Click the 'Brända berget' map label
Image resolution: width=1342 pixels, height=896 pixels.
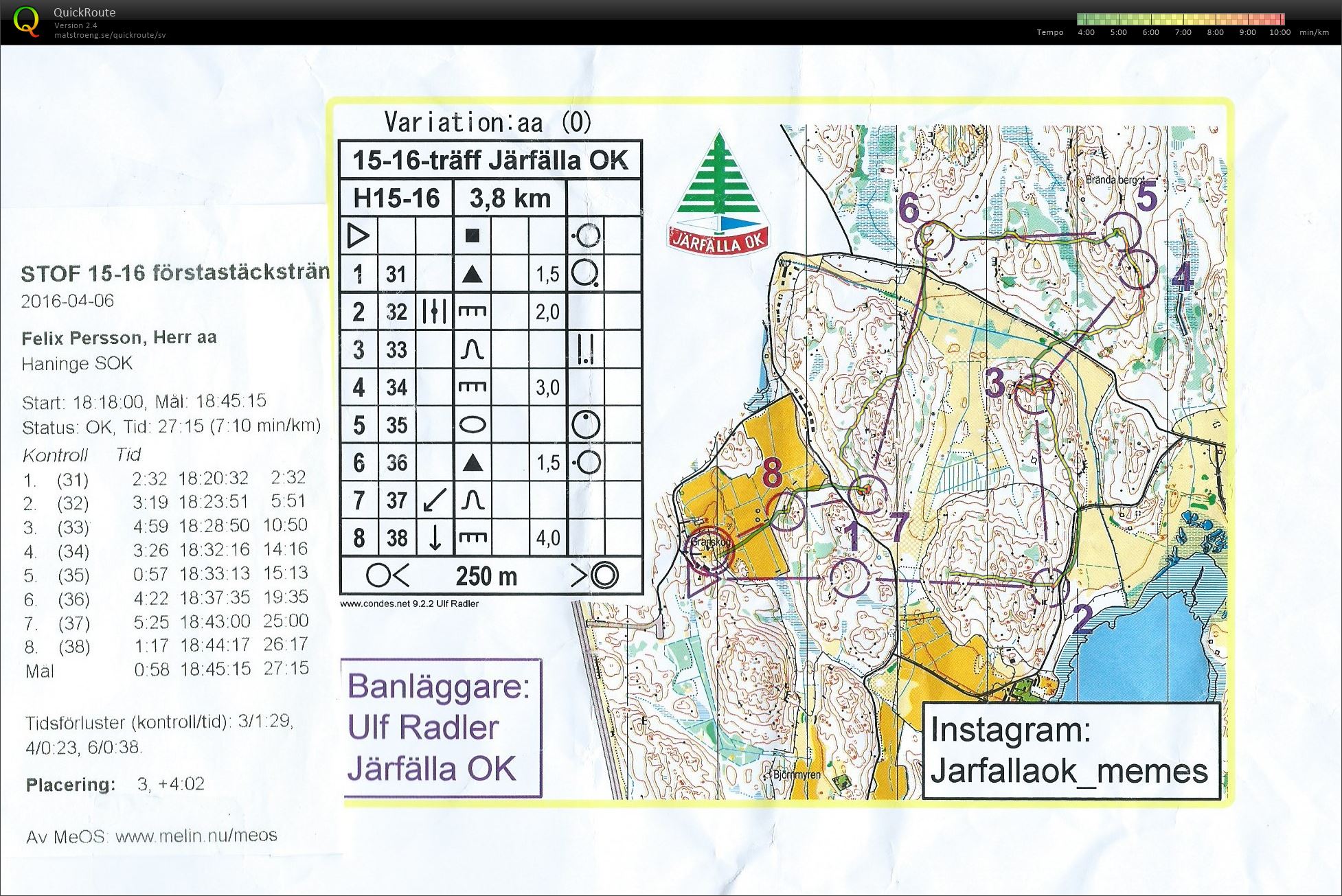[1115, 181]
